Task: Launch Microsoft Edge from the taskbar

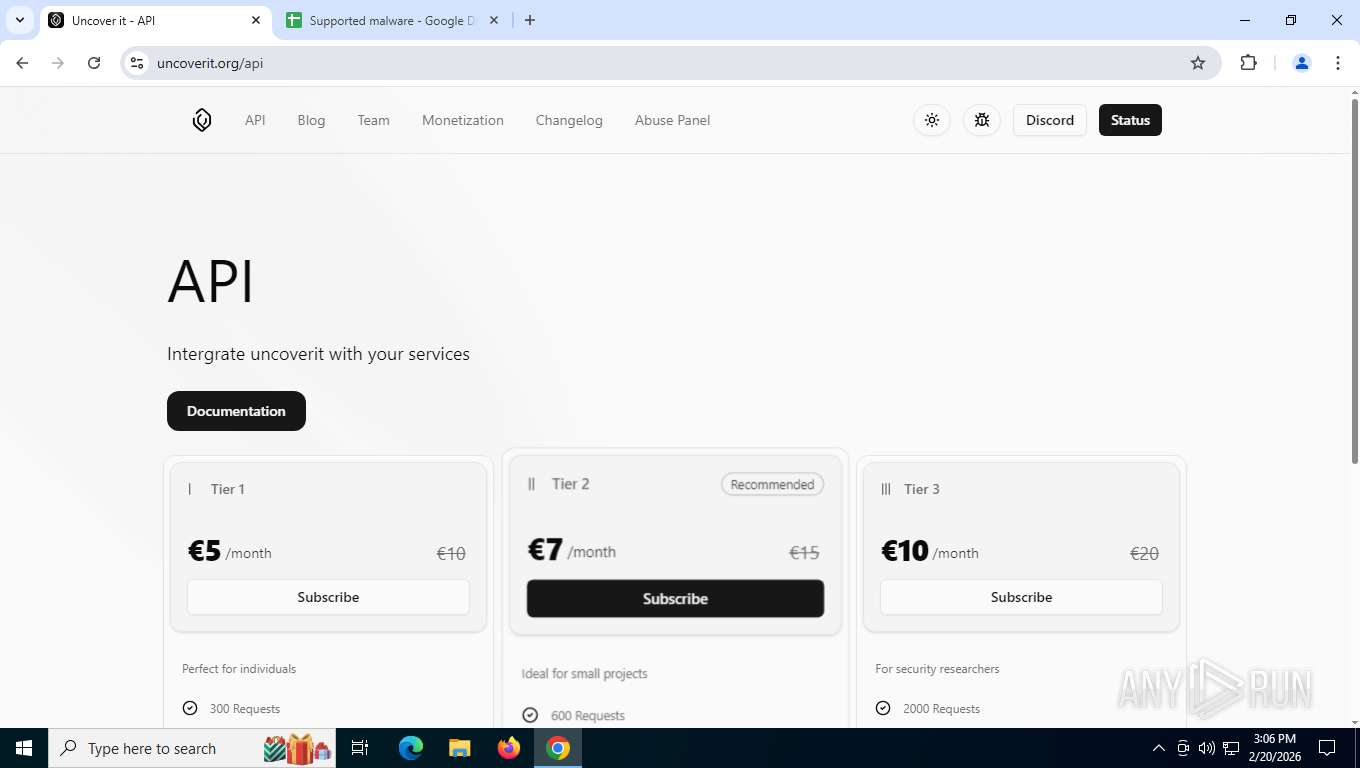Action: coord(411,748)
